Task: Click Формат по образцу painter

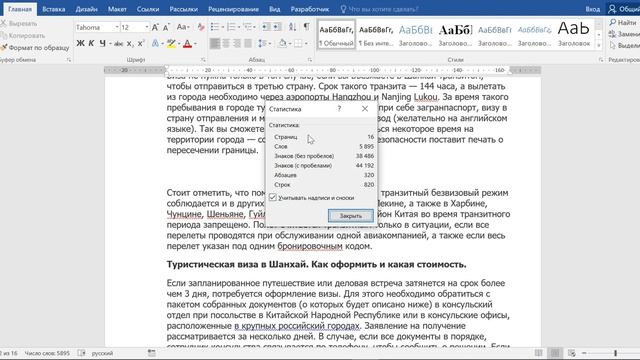Action: [x=35, y=48]
